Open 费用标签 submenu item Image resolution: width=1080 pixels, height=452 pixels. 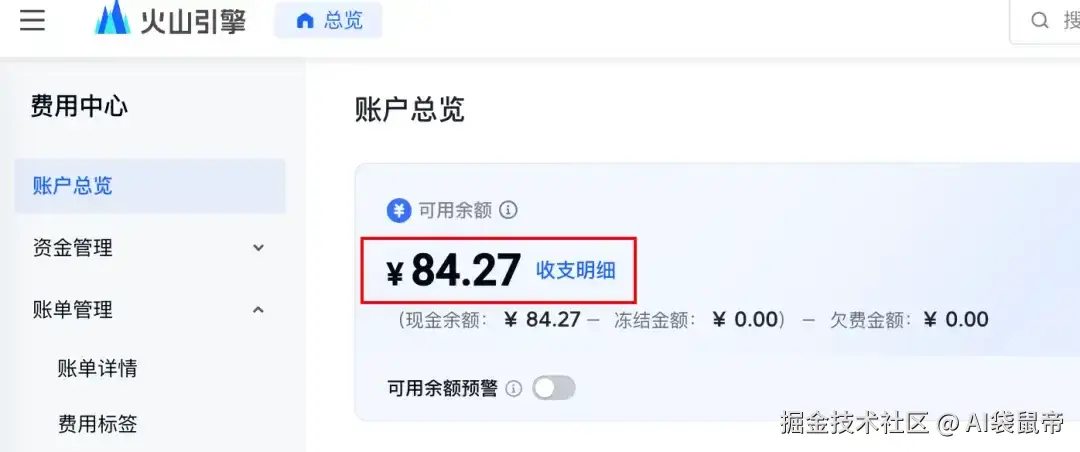(x=97, y=424)
